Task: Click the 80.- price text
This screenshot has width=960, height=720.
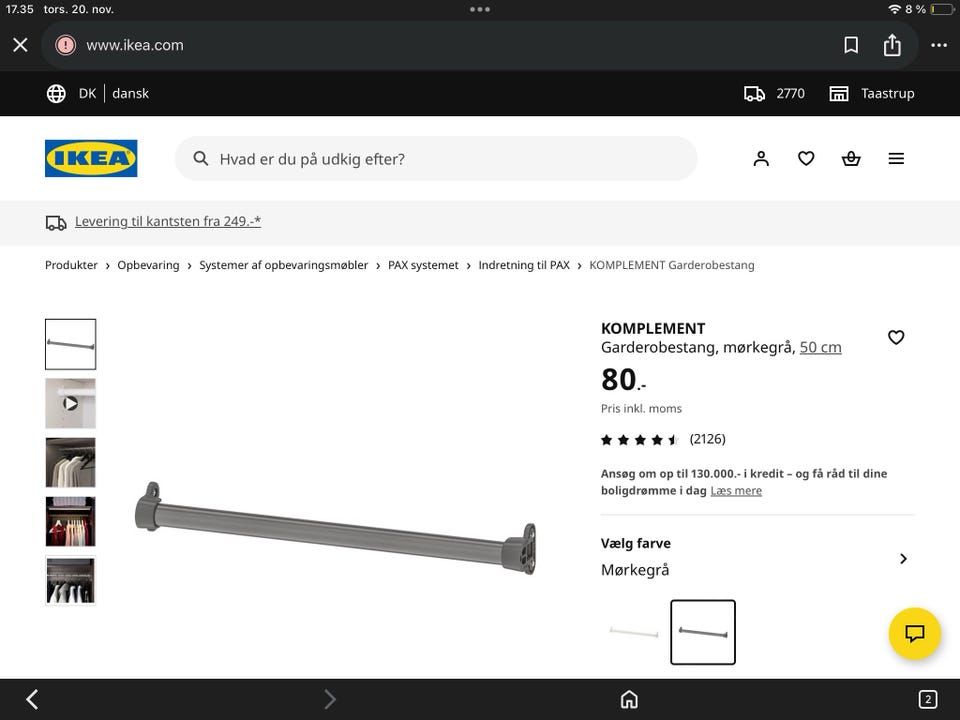Action: [623, 380]
